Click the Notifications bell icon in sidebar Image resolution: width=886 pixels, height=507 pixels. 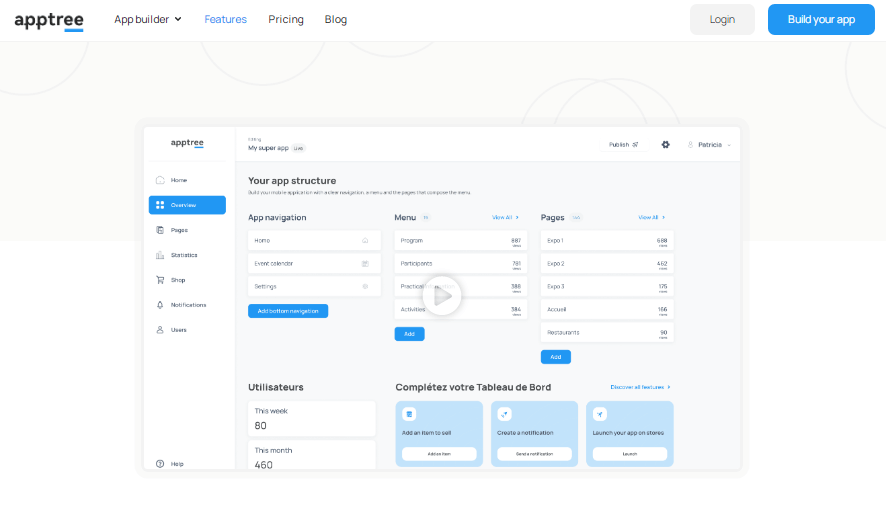click(x=160, y=305)
